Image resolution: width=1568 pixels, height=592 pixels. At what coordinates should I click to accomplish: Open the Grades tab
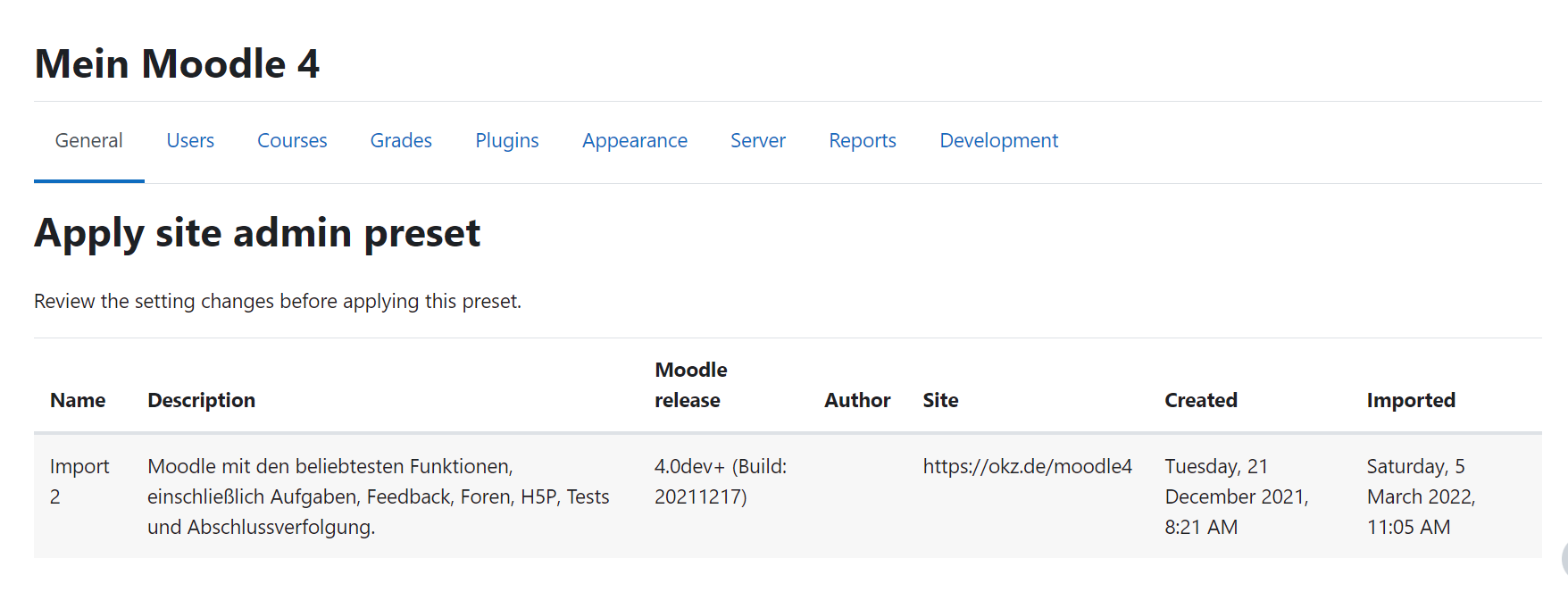tap(401, 141)
